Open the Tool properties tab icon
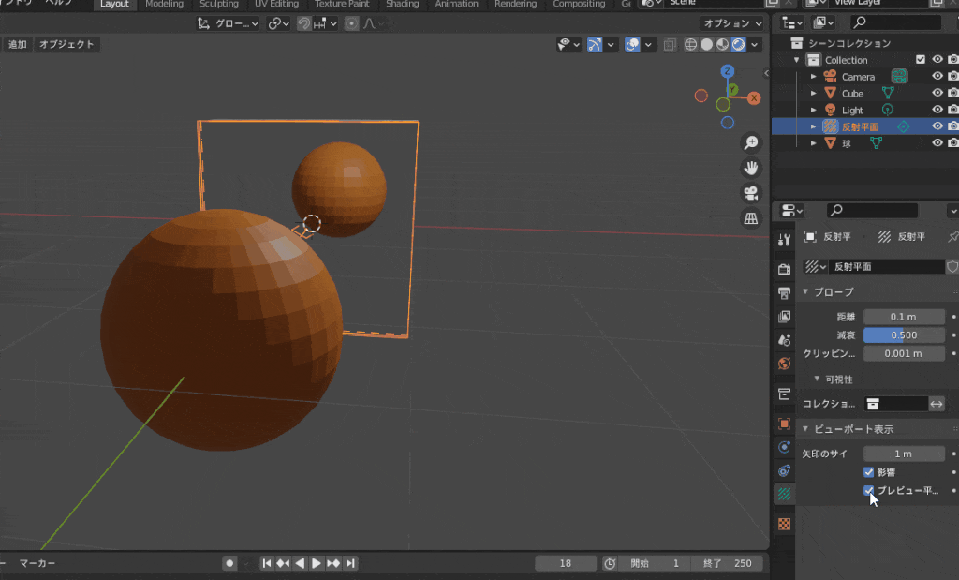 point(784,239)
